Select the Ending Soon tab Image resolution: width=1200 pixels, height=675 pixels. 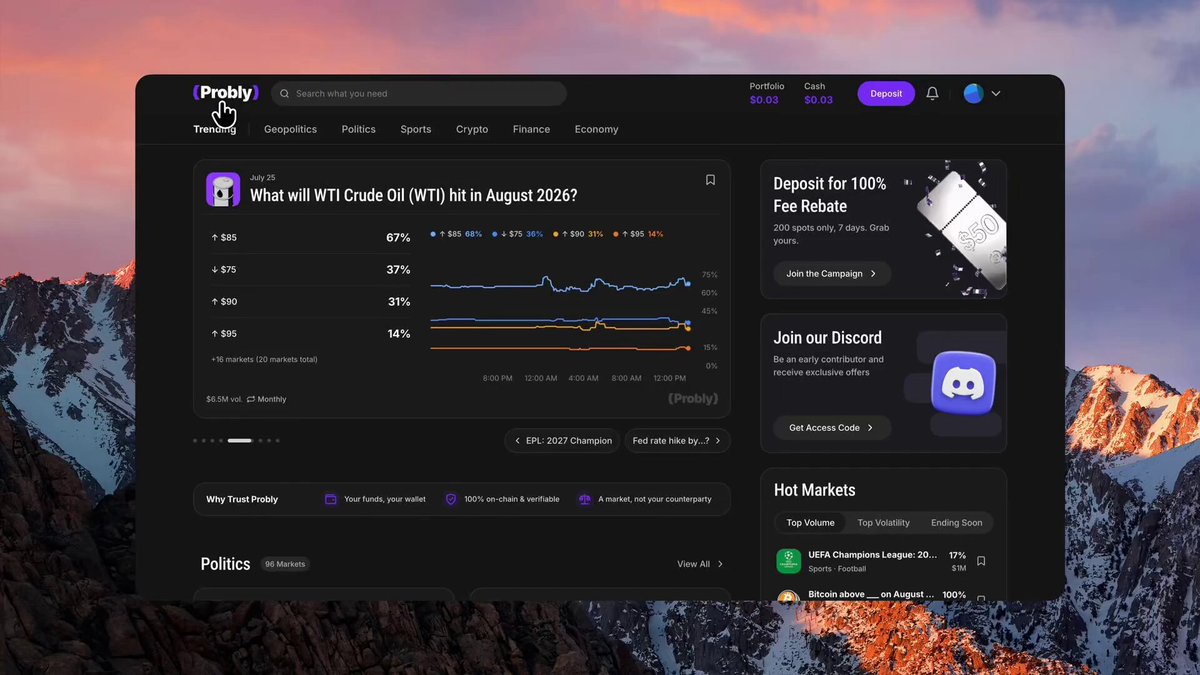pyautogui.click(x=956, y=523)
